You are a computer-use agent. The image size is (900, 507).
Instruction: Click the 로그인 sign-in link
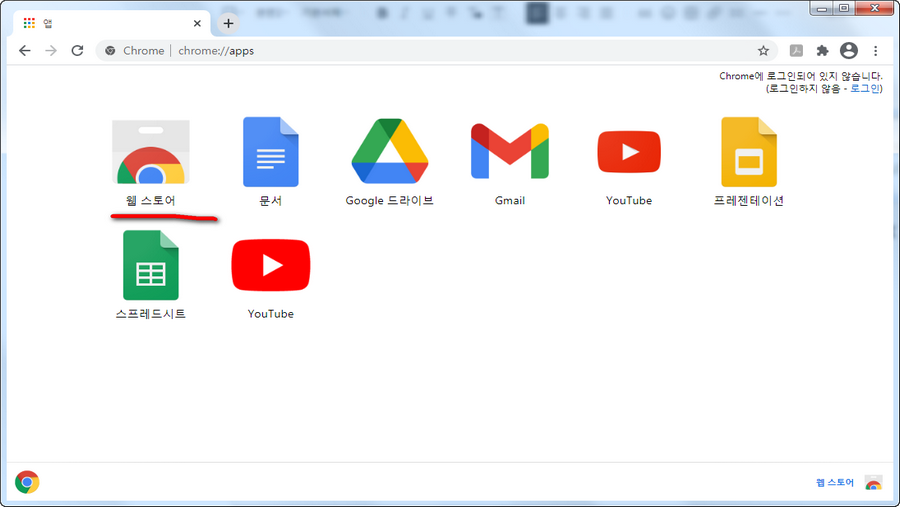(864, 88)
